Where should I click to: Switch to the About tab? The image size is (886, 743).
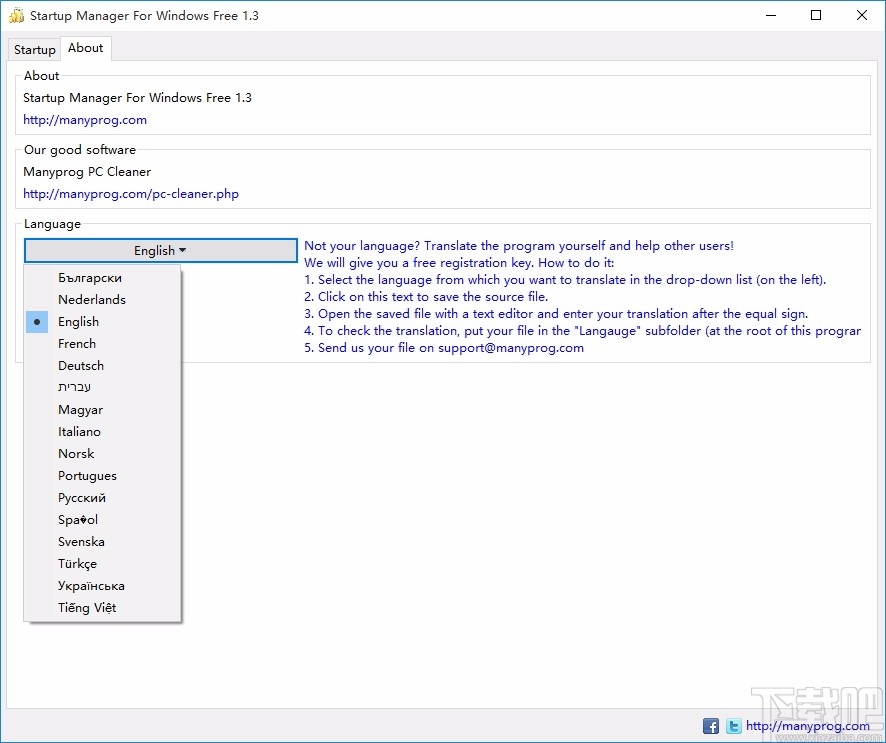tap(85, 47)
